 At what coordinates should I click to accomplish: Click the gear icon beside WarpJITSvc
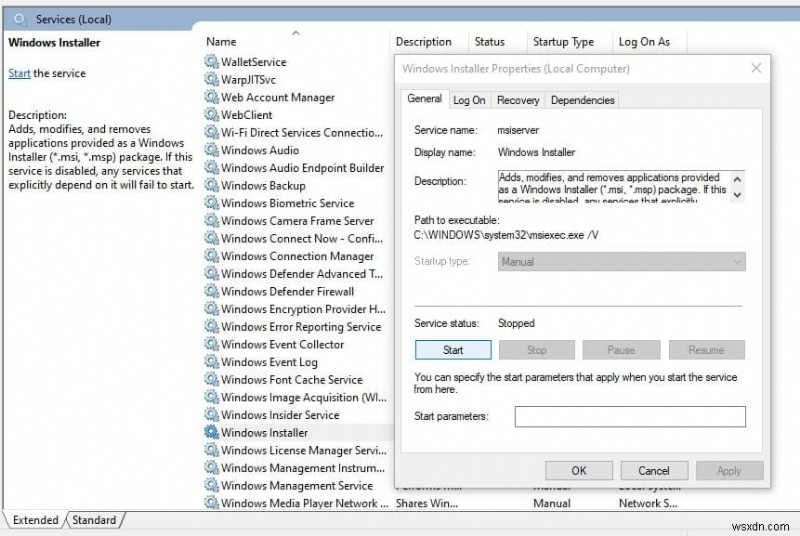211,79
